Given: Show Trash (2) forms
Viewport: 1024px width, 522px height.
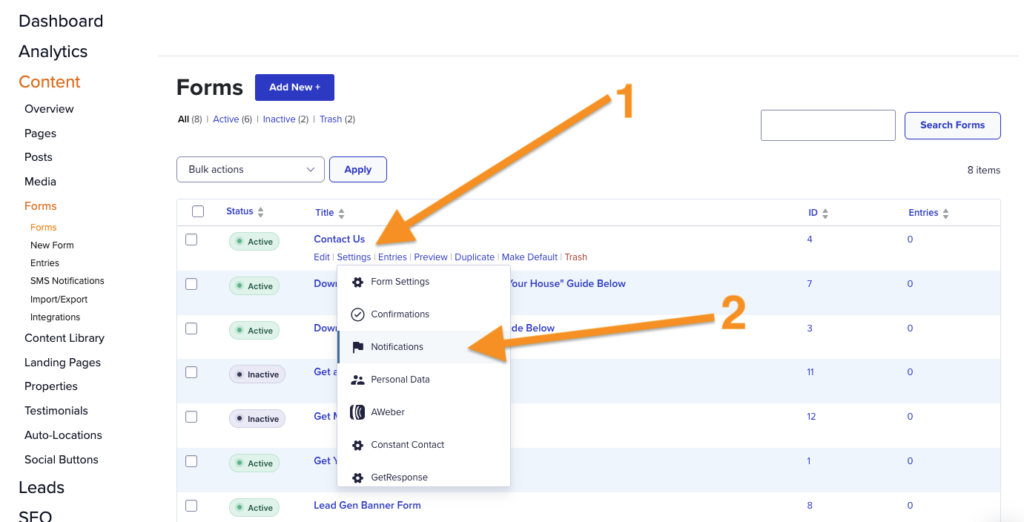Looking at the screenshot, I should click(x=337, y=120).
